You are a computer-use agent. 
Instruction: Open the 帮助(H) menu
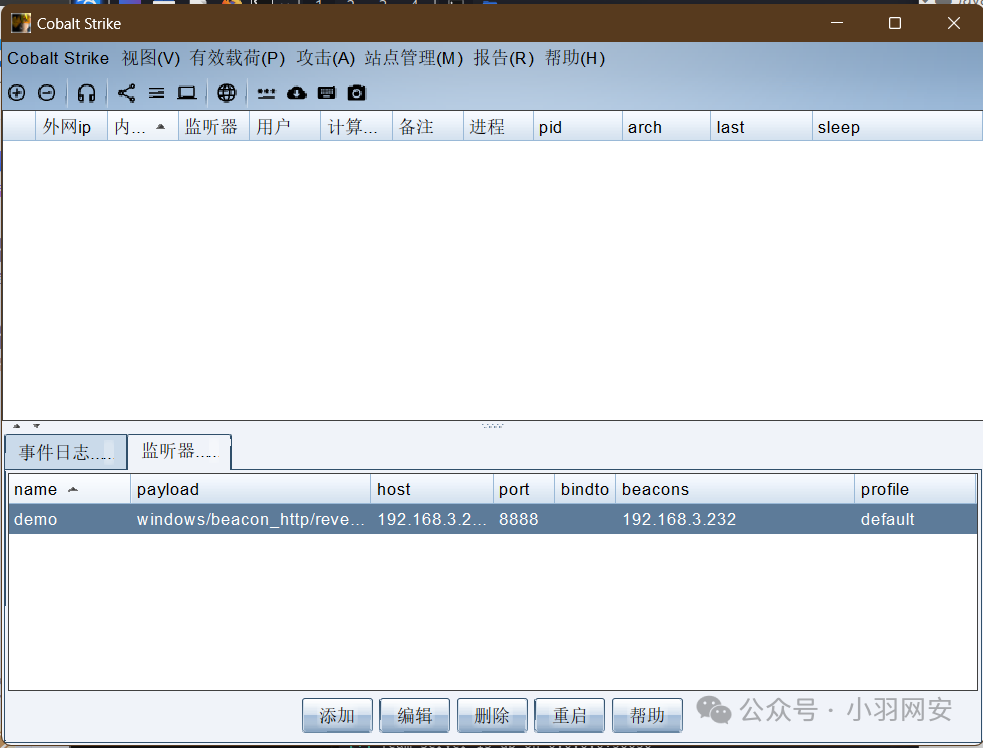click(575, 58)
